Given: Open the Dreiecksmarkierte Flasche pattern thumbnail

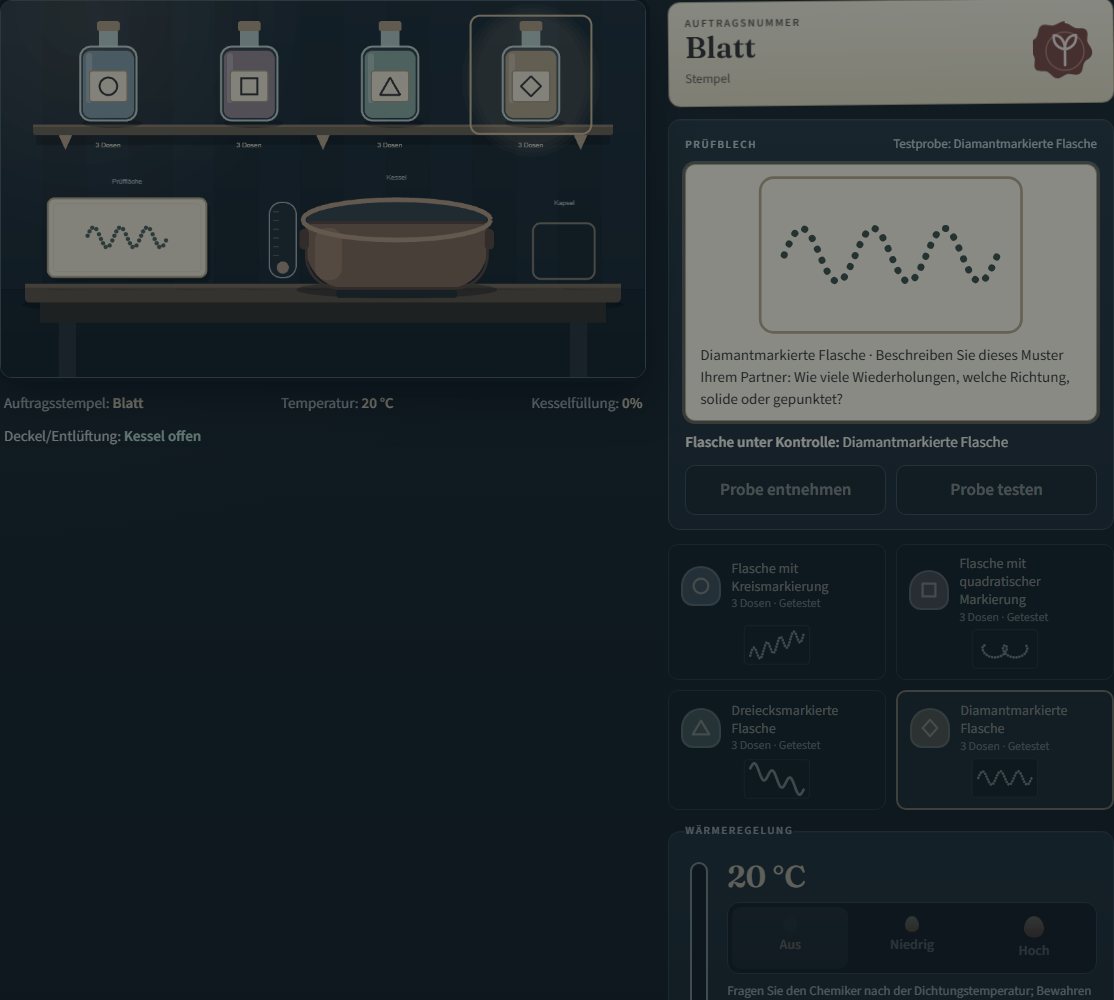Looking at the screenshot, I should point(777,778).
